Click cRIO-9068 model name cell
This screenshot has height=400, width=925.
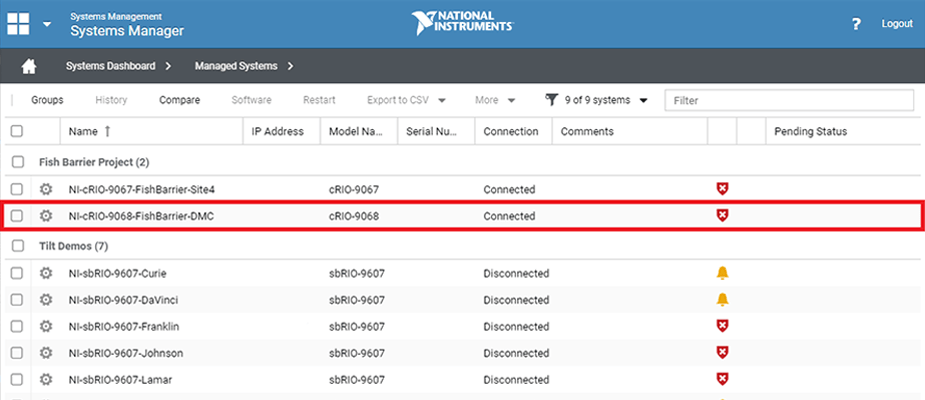pos(353,217)
